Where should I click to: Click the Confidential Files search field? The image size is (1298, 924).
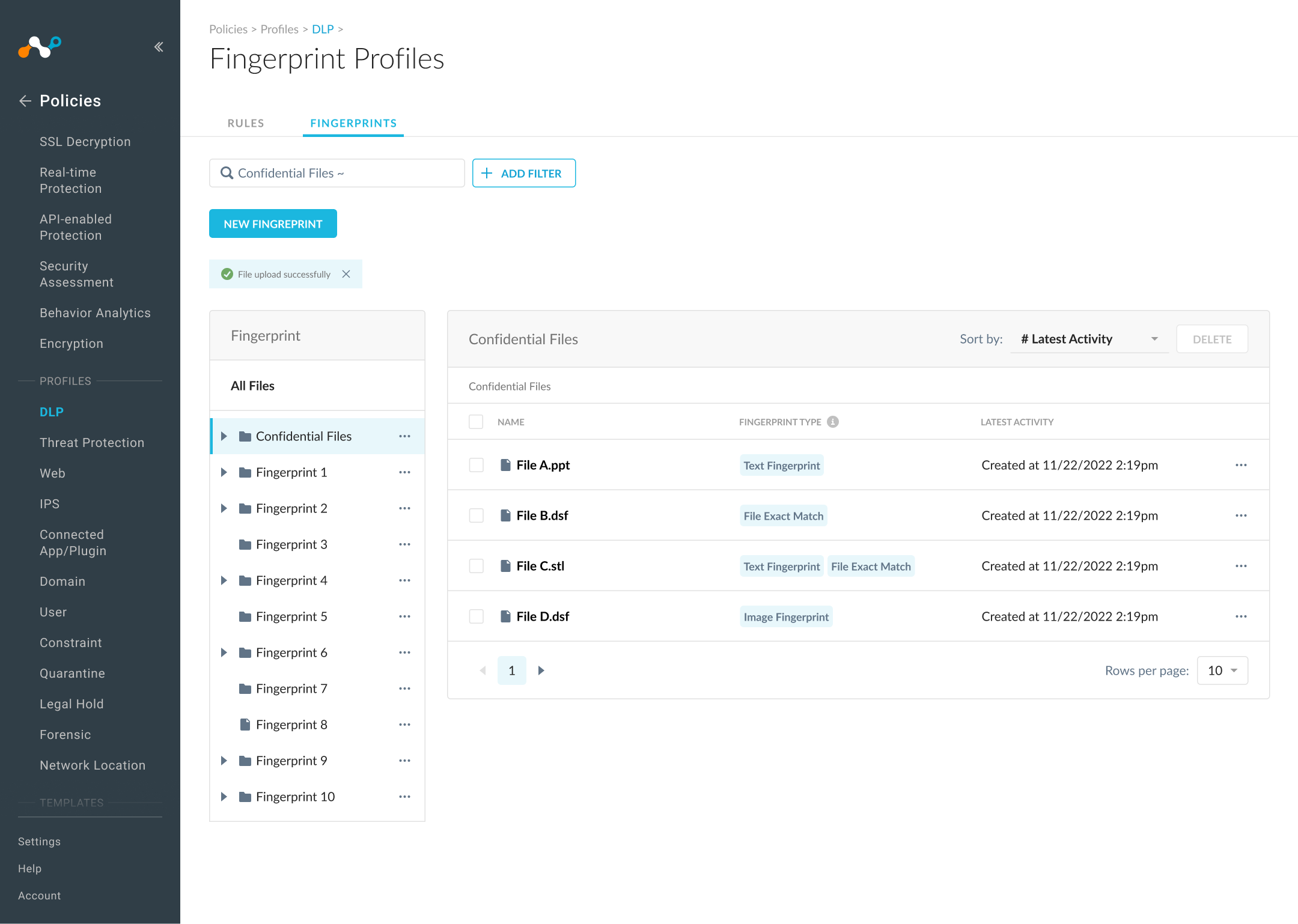coord(337,173)
